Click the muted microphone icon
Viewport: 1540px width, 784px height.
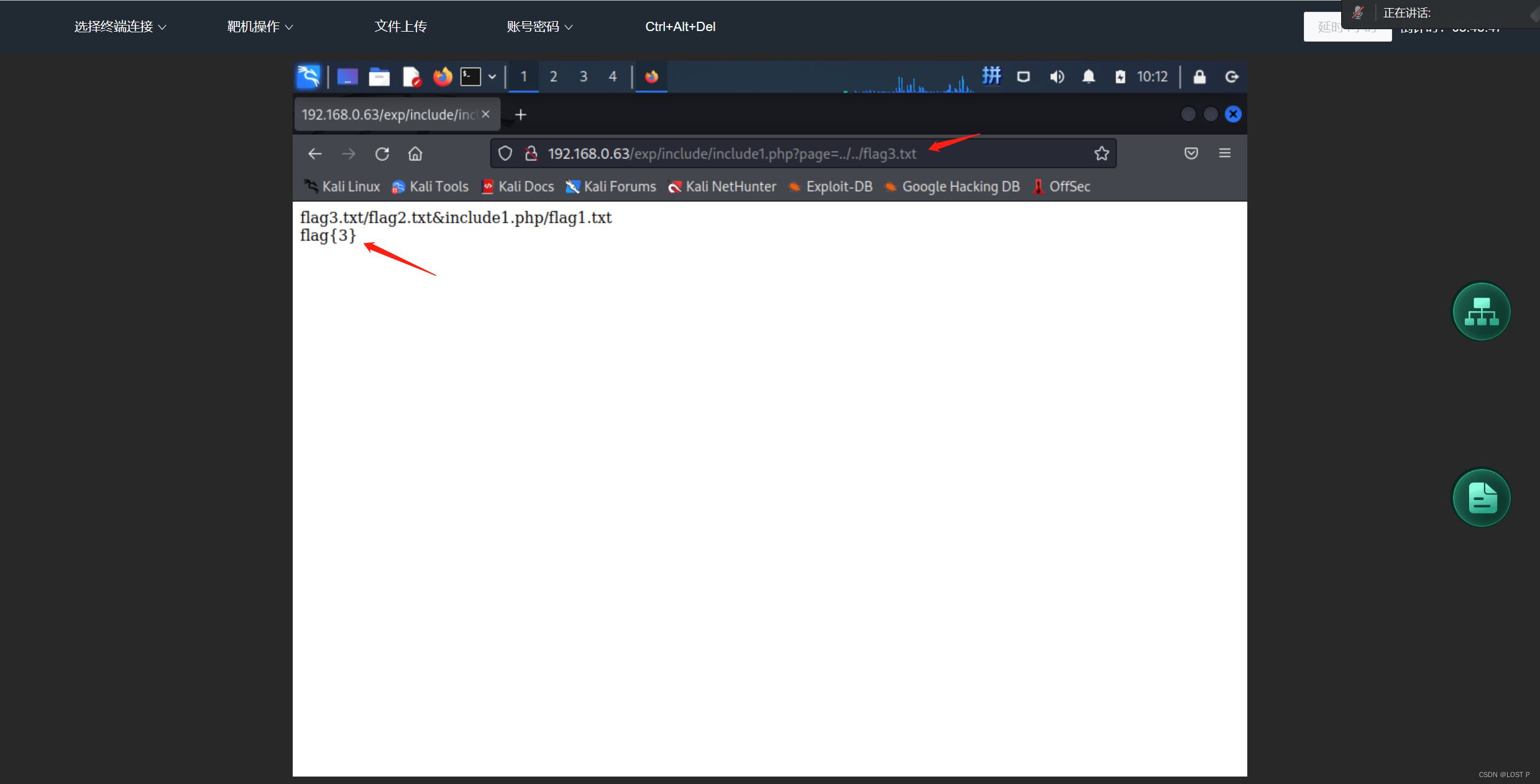click(1359, 12)
